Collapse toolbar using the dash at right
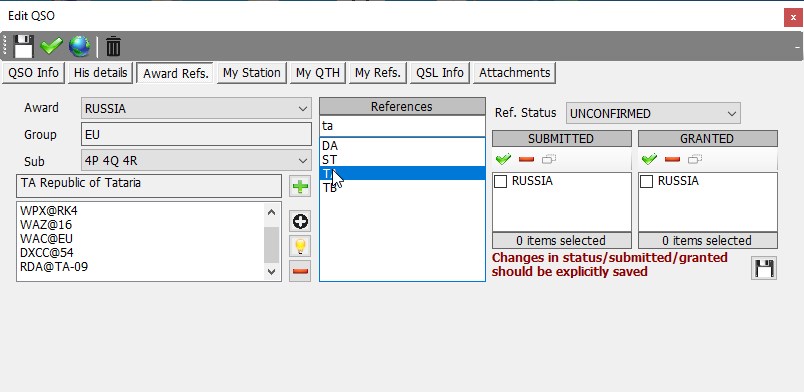 tap(797, 47)
